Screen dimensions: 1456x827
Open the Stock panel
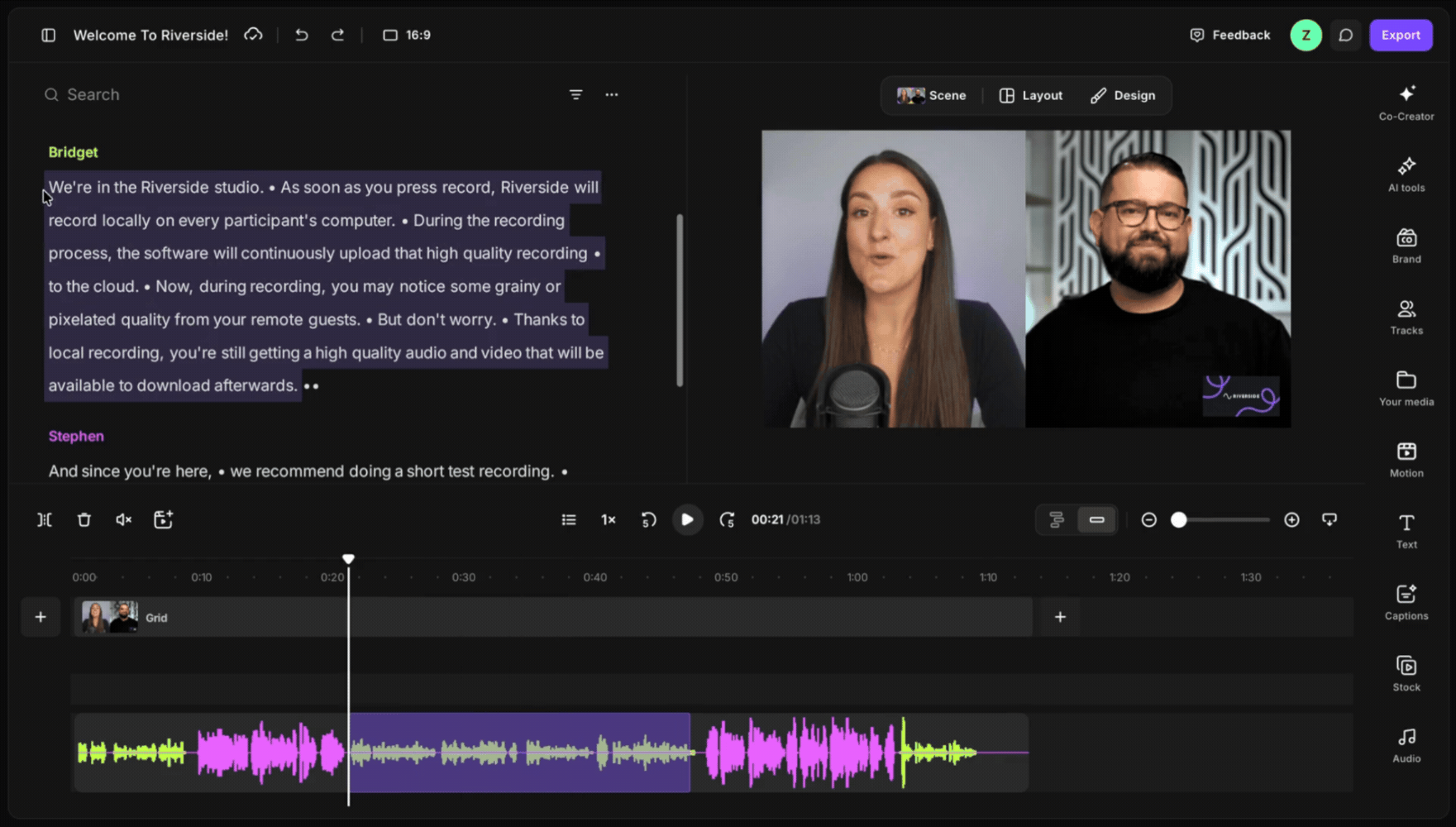pyautogui.click(x=1406, y=673)
